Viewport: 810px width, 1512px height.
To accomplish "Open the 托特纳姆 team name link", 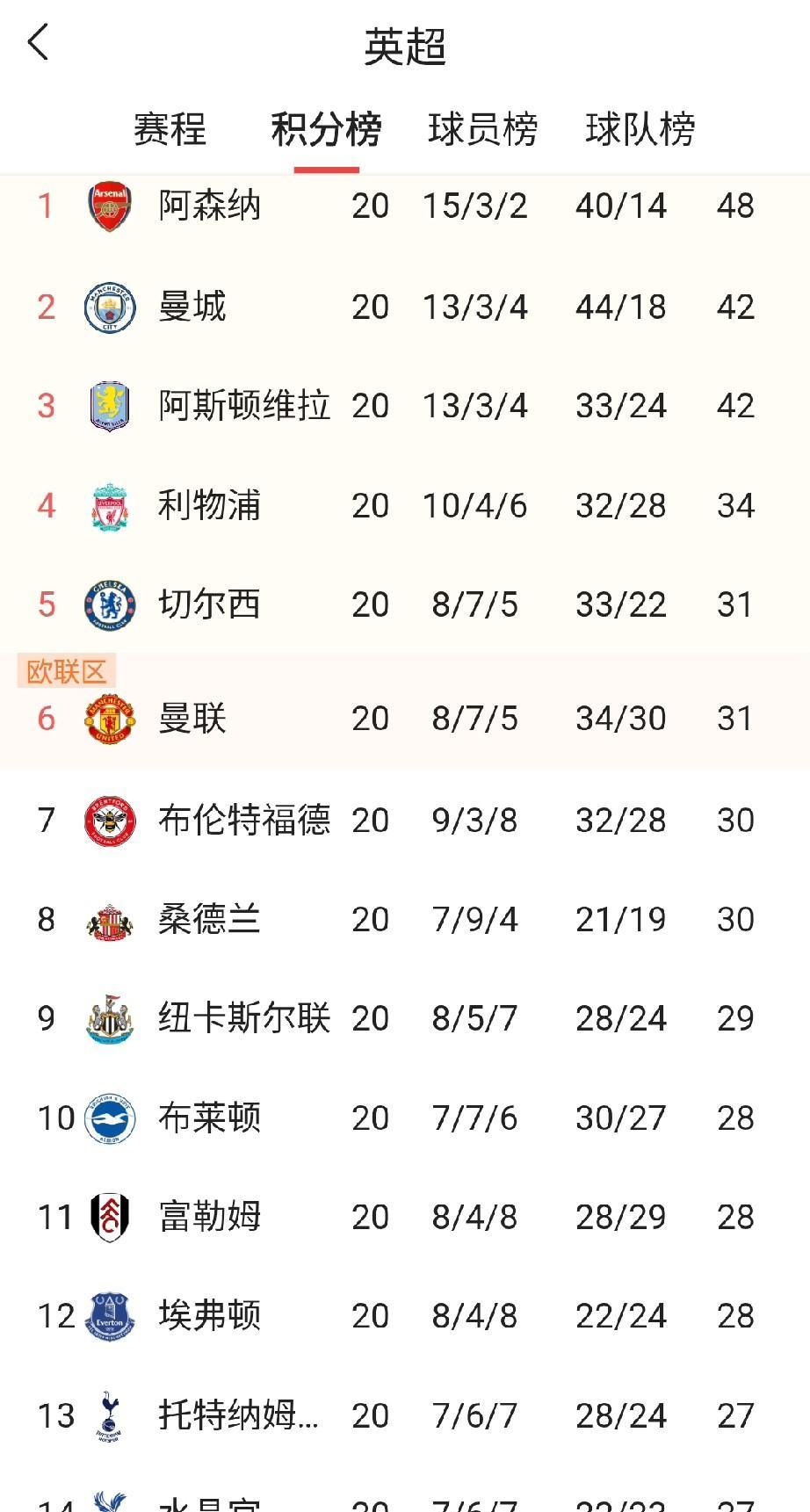I will tap(237, 1415).
